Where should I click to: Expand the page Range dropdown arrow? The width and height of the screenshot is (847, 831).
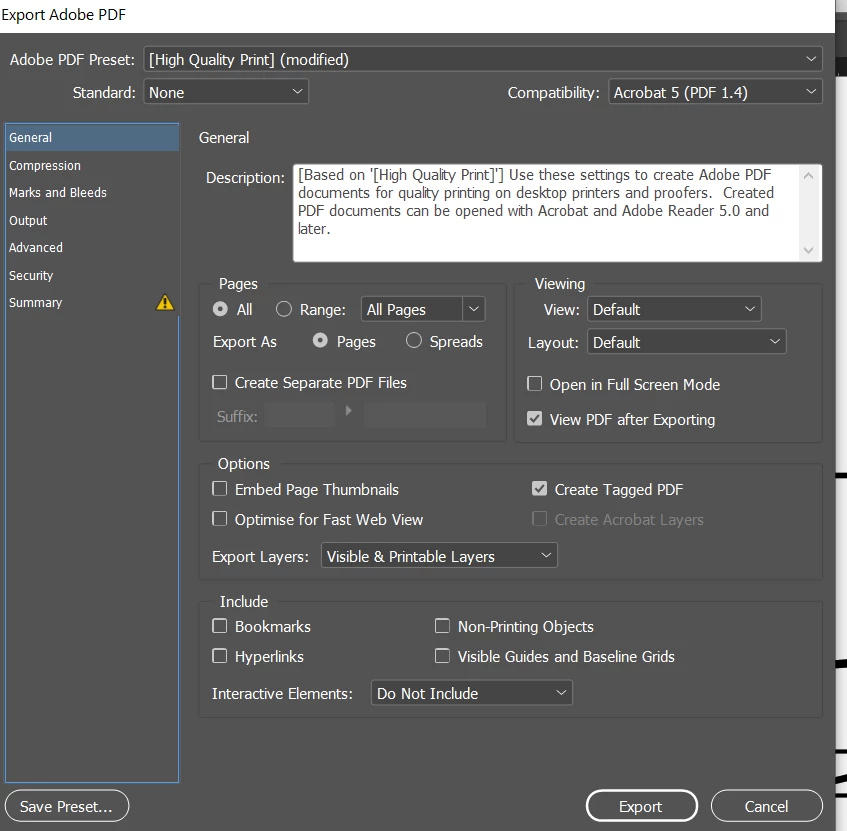point(474,310)
